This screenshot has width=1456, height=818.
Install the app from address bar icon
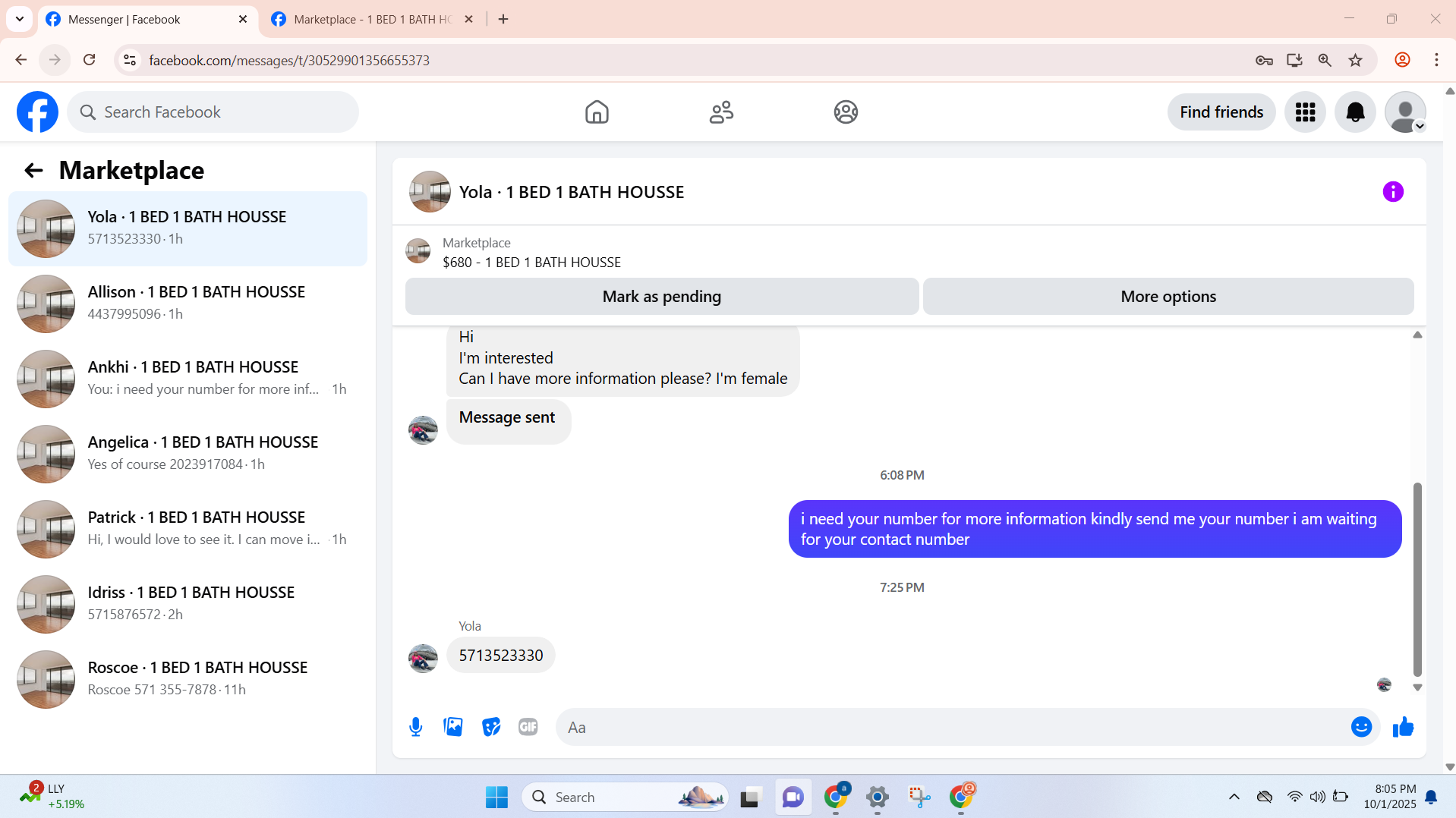(x=1294, y=60)
